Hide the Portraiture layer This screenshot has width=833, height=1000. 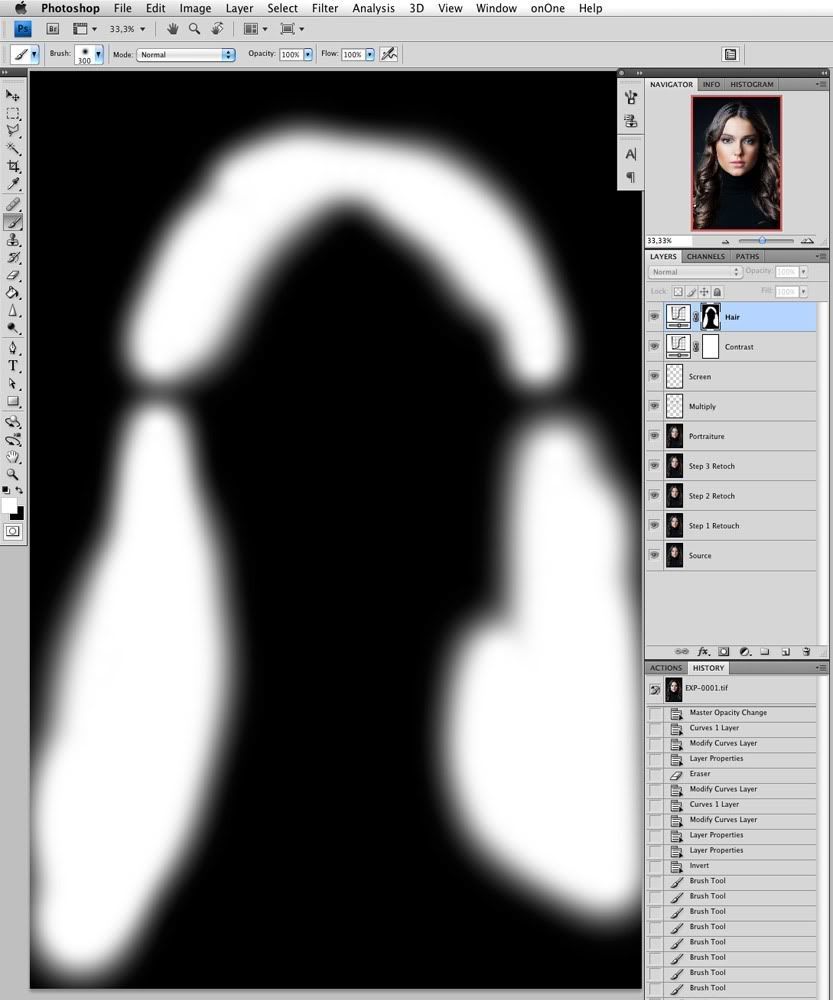point(654,436)
